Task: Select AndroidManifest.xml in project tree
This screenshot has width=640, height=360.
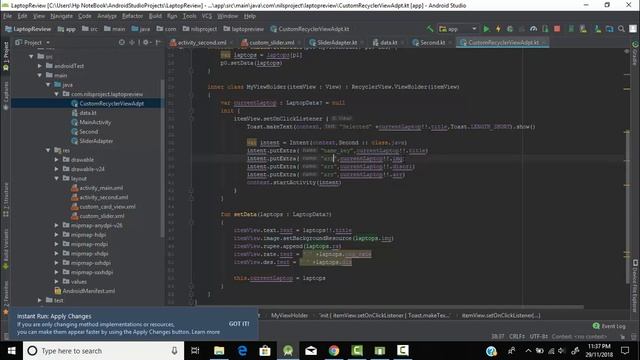Action: coord(85,291)
